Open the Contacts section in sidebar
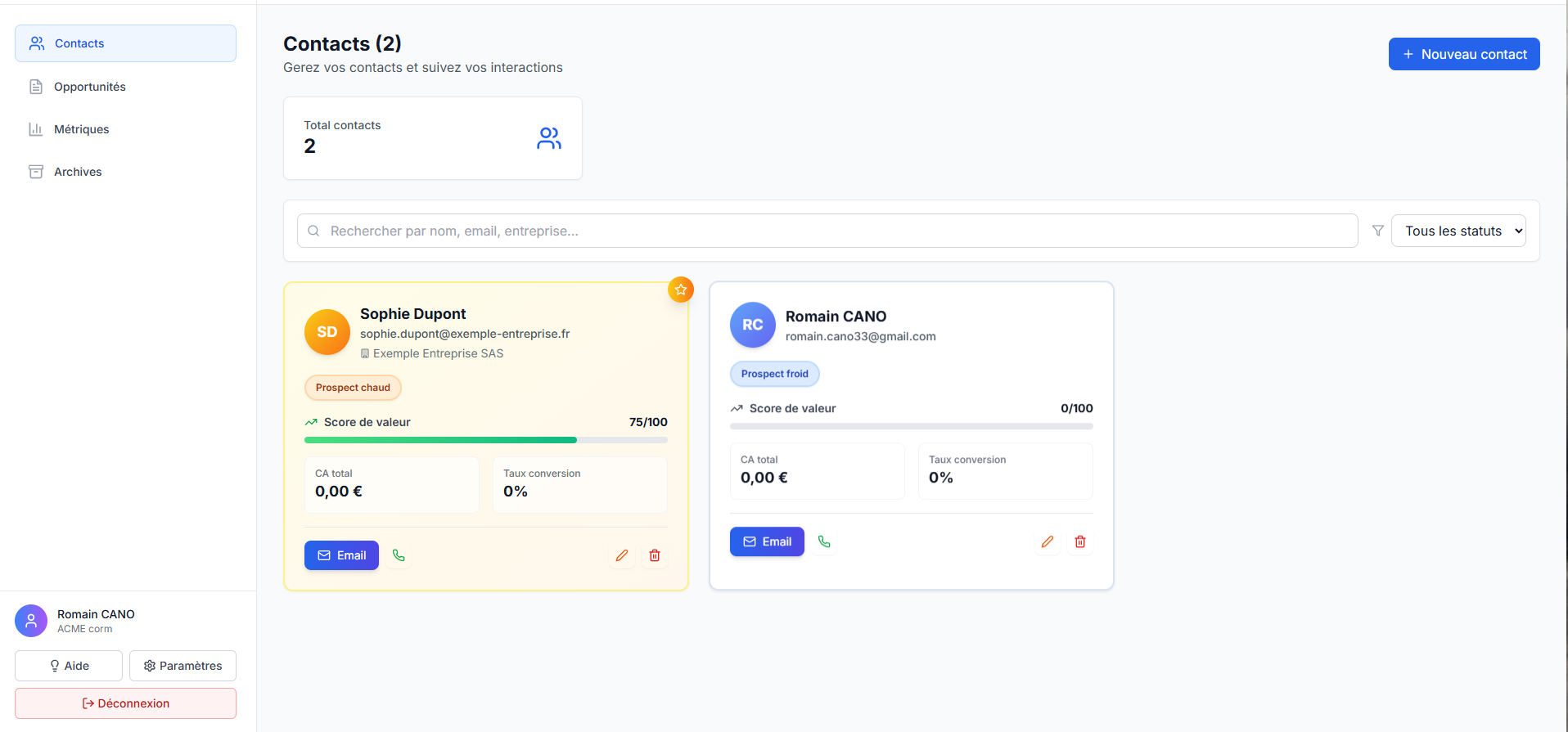Image resolution: width=1568 pixels, height=732 pixels. coord(125,43)
